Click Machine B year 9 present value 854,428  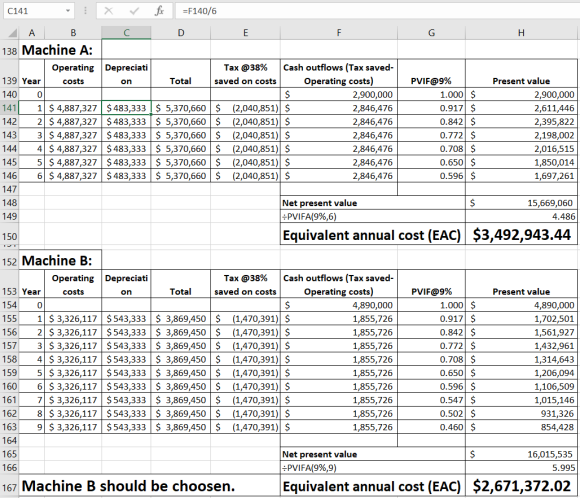[521, 427]
